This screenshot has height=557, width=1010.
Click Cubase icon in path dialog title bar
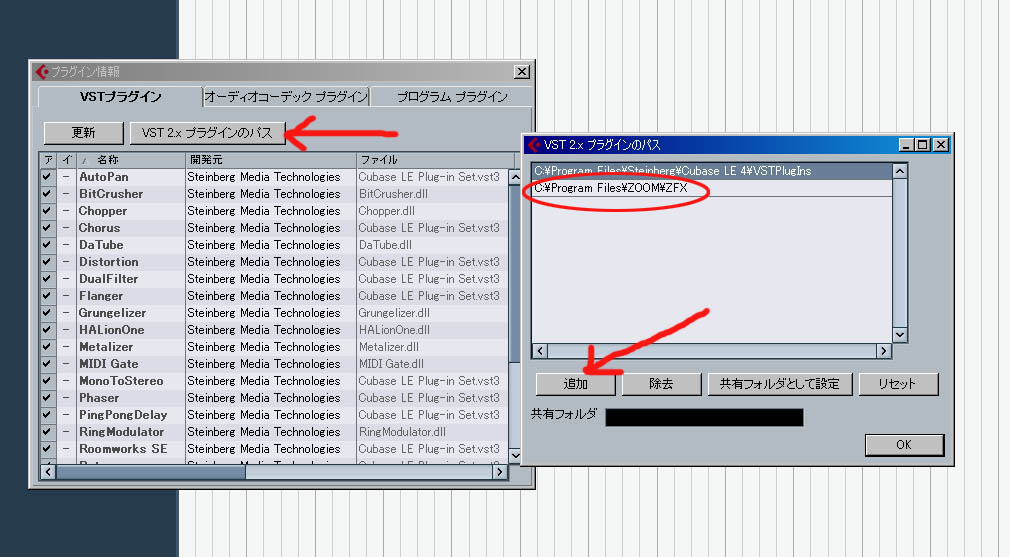click(x=534, y=145)
